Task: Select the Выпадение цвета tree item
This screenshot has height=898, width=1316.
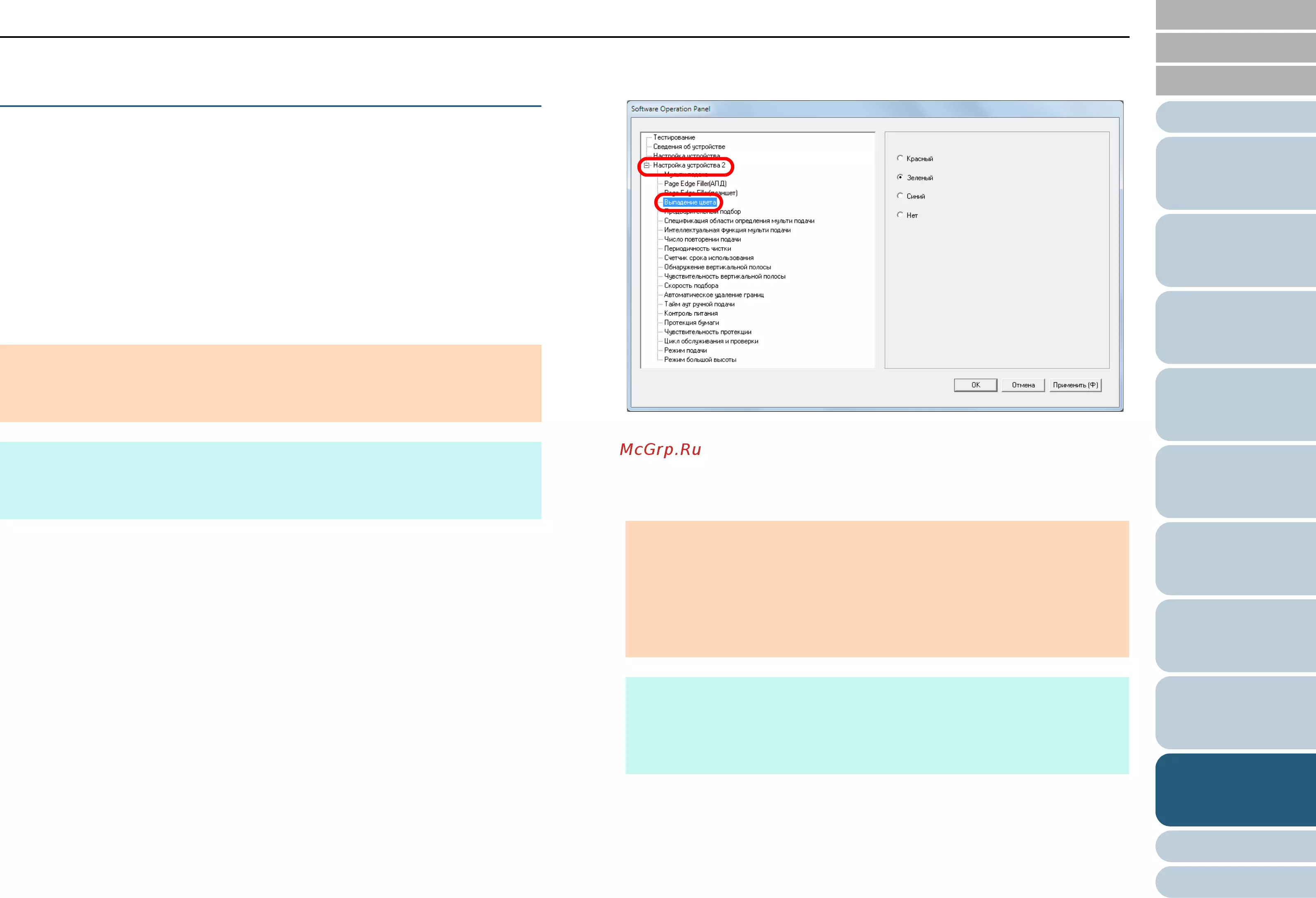Action: pos(690,202)
